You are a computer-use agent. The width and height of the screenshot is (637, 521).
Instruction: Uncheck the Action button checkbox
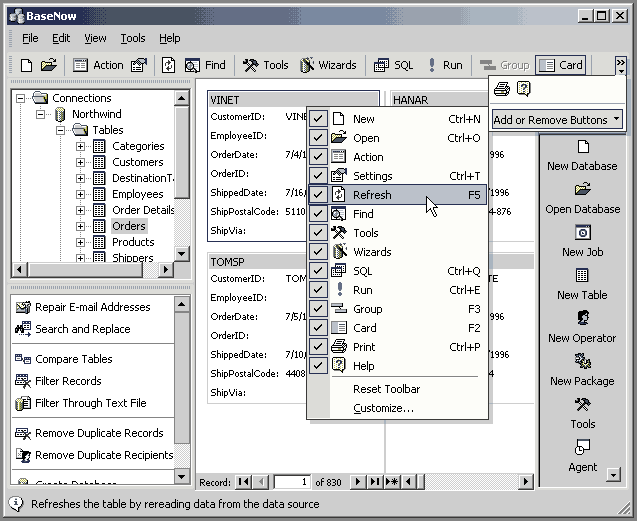[x=318, y=157]
